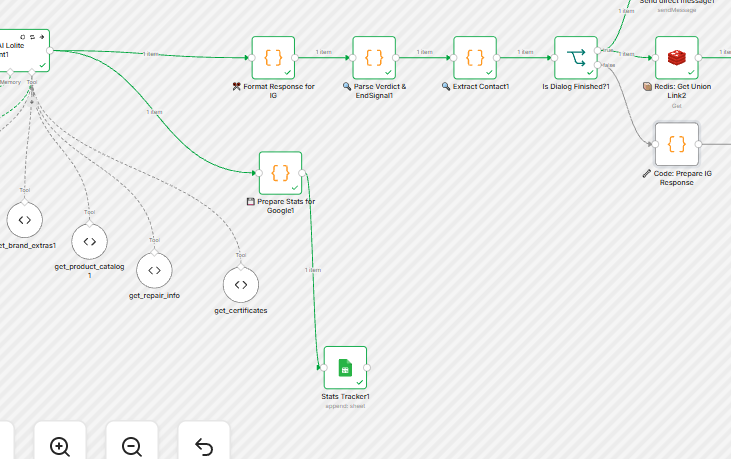The image size is (731, 459).
Task: Select the get_brand_extras1 tool node
Action: point(25,220)
